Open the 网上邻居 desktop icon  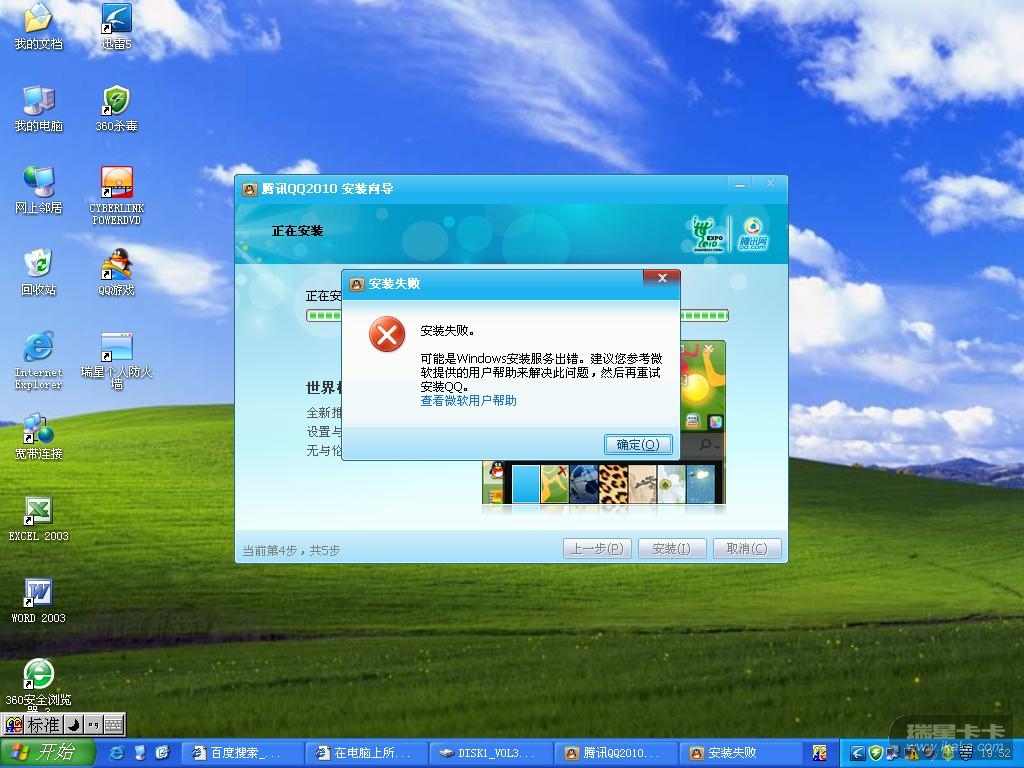38,190
